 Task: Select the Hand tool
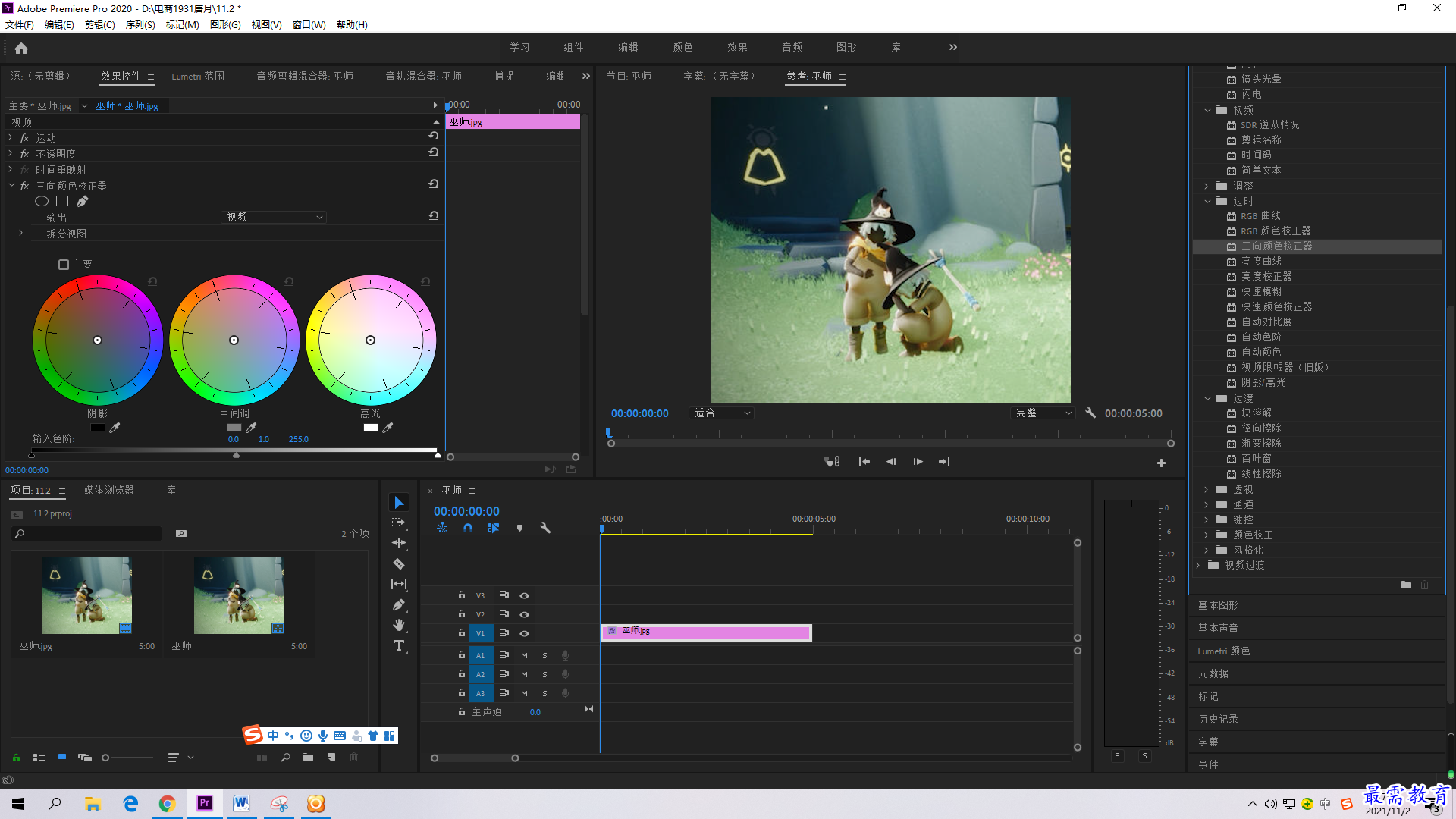[399, 625]
